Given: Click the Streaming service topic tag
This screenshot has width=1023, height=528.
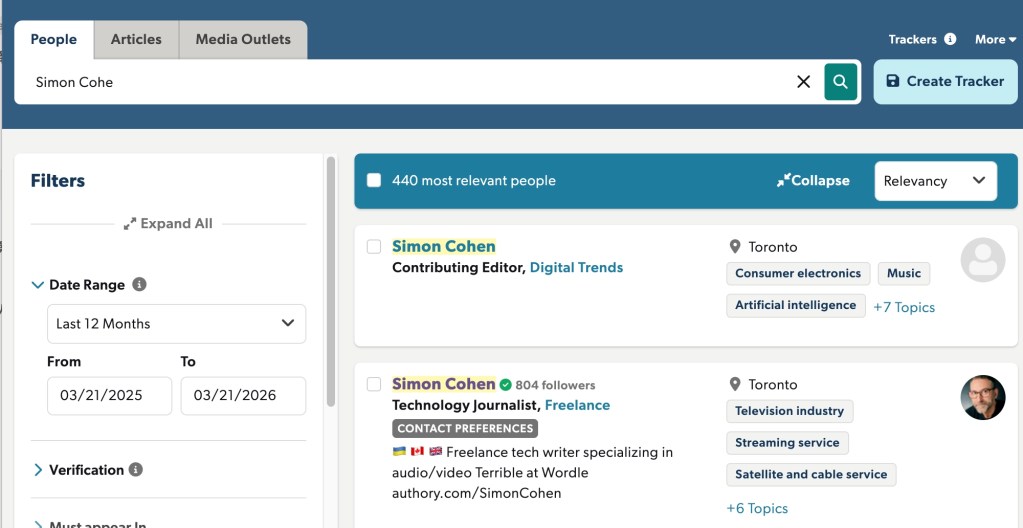Looking at the screenshot, I should [x=787, y=443].
